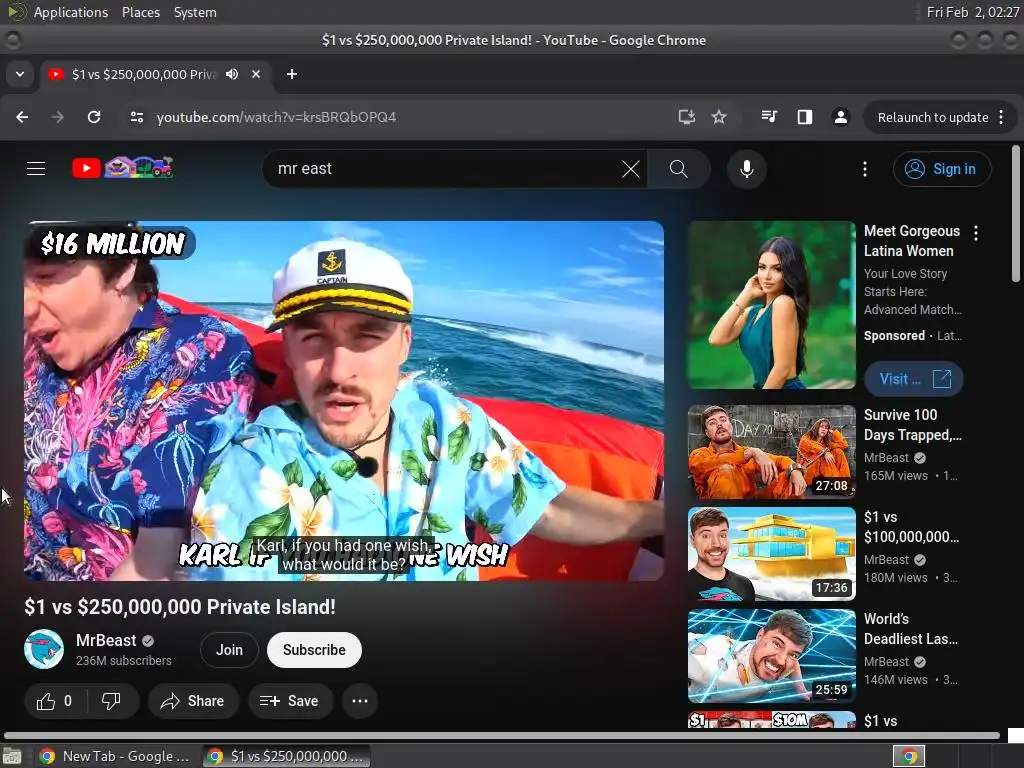Go forward in Chrome
The height and width of the screenshot is (768, 1024).
click(58, 117)
